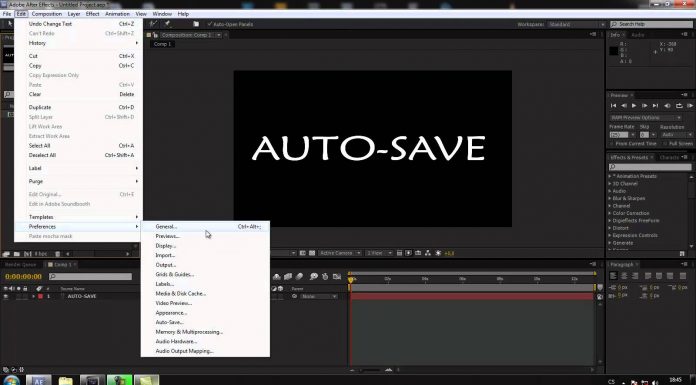Screen dimensions: 696x385
Task: Toggle visibility of AUTO-SAVE layer
Action: point(6,296)
